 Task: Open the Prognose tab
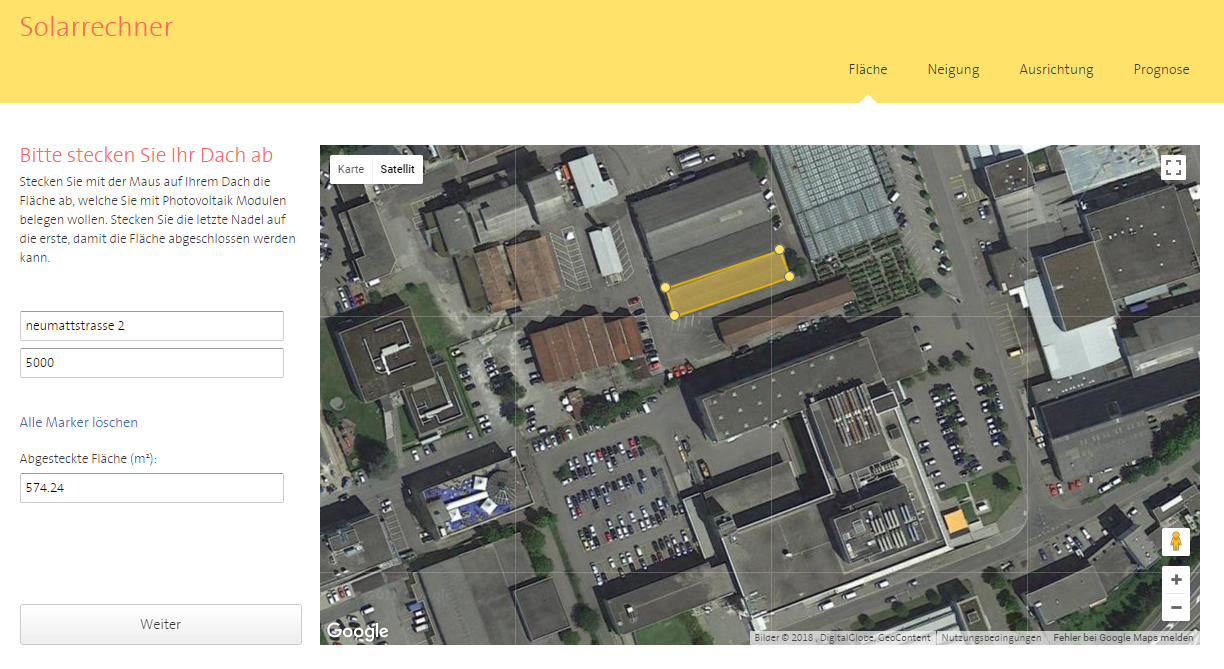(1161, 69)
